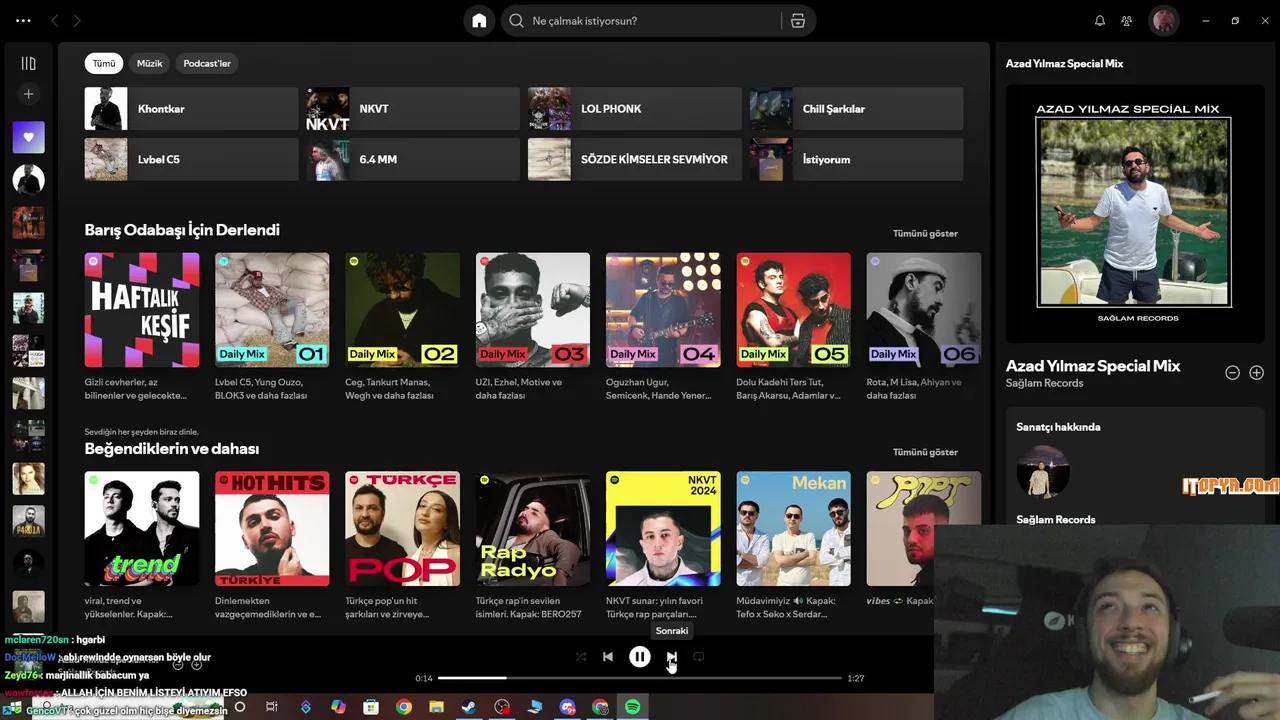Open the NKVT shortcut
The image size is (1280, 720).
[x=413, y=109]
